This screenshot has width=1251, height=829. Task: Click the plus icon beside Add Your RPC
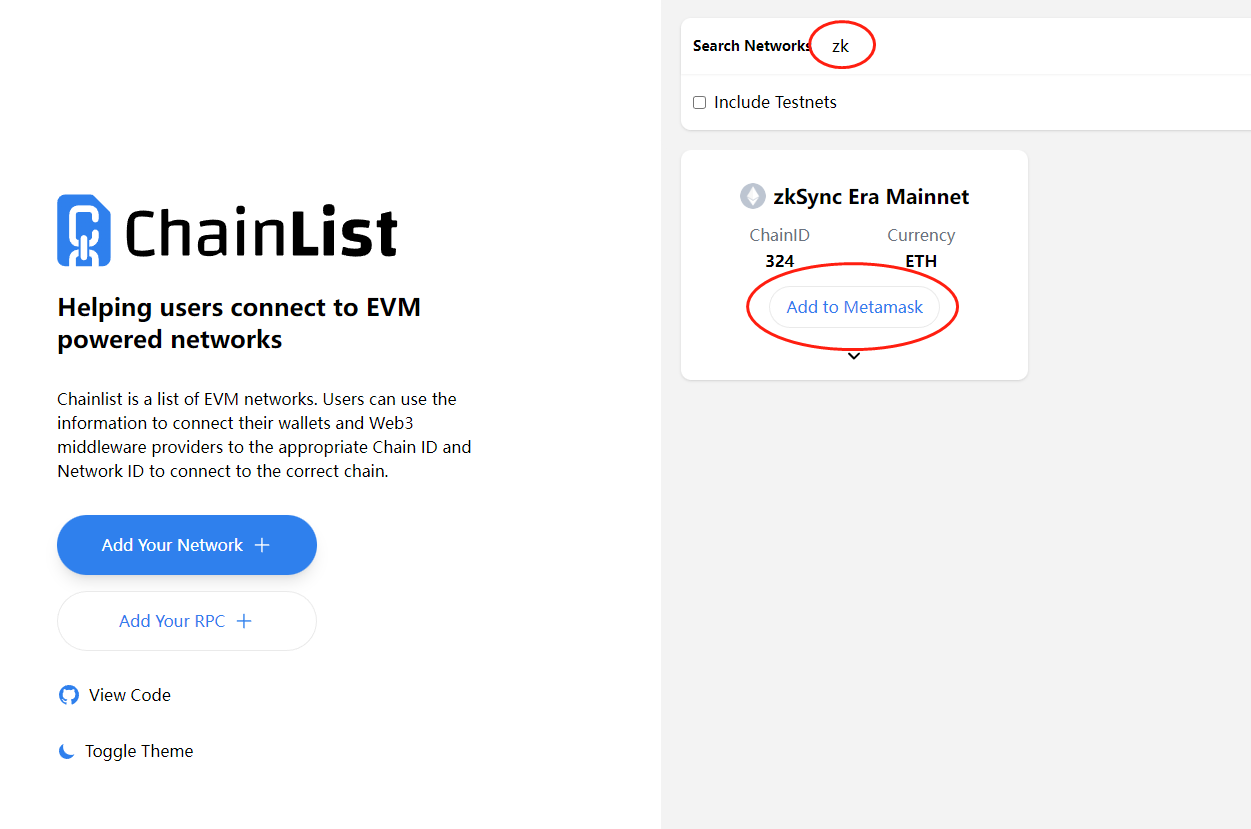(x=244, y=621)
